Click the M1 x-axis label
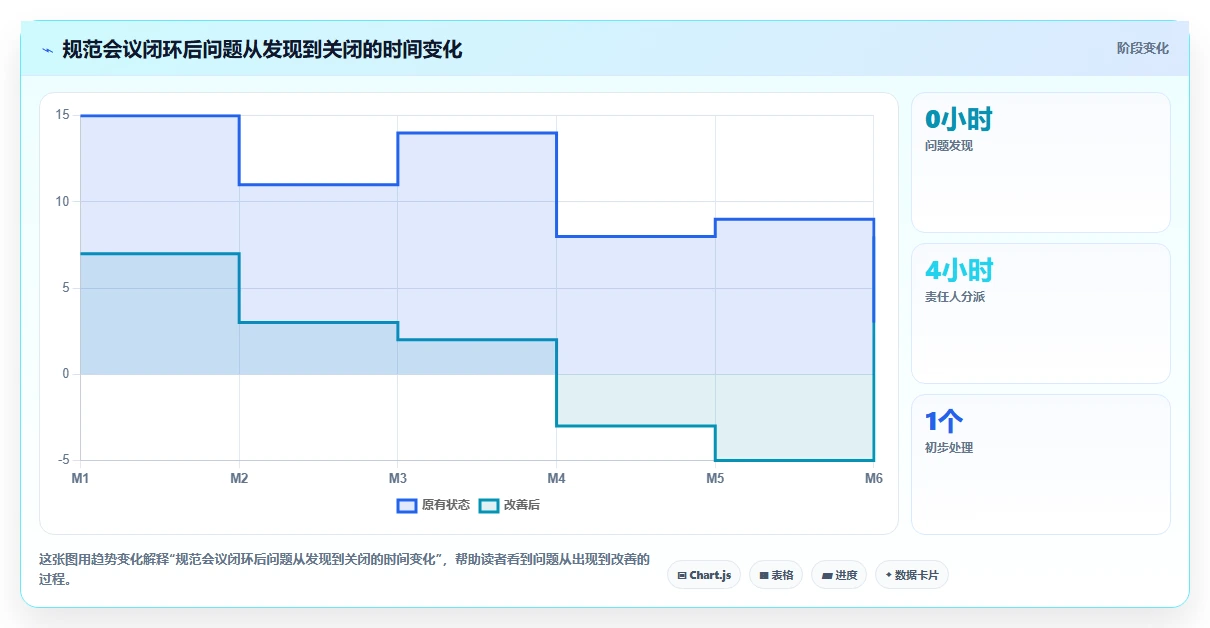Viewport: 1210px width, 628px height. [x=80, y=479]
